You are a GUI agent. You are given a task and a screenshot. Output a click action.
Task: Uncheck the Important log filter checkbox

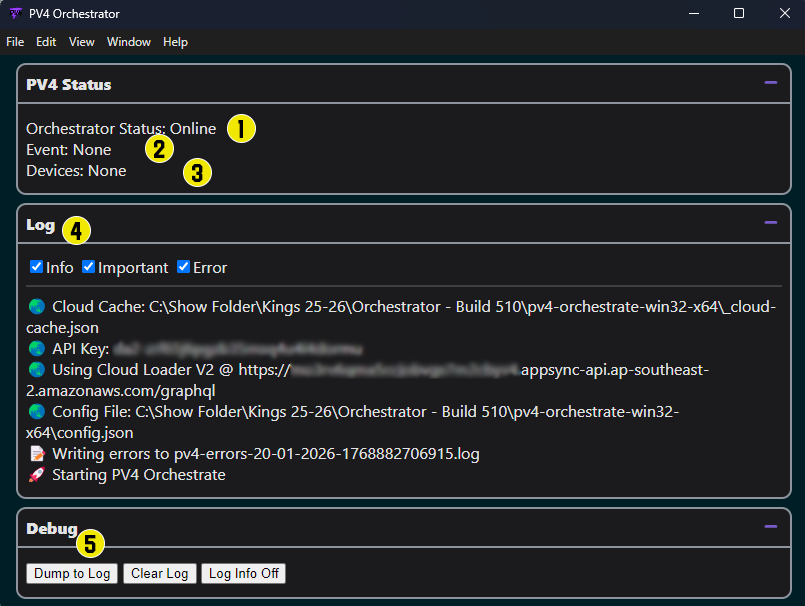pos(88,267)
